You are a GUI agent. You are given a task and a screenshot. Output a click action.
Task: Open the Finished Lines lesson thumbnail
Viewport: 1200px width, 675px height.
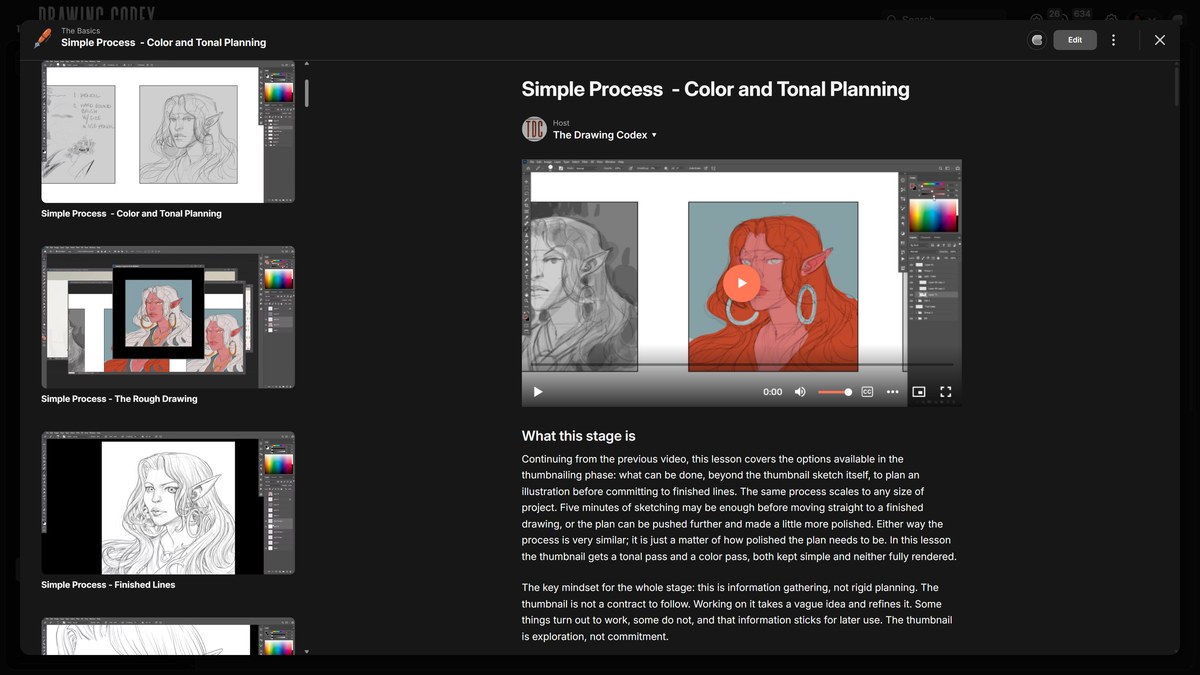click(168, 503)
